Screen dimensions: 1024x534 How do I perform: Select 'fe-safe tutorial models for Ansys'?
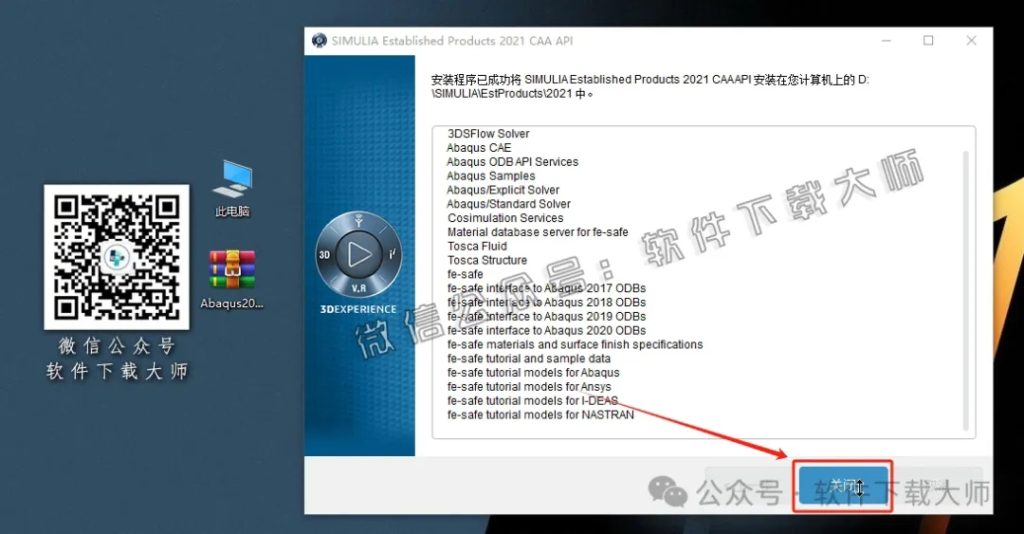tap(529, 387)
